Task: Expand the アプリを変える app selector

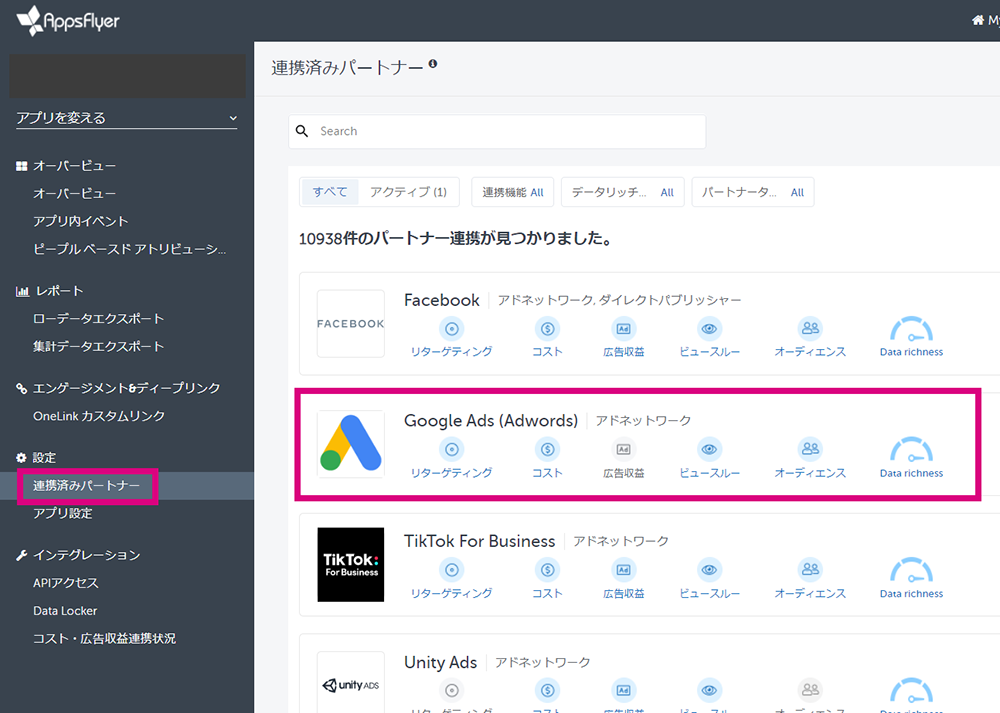Action: point(127,118)
